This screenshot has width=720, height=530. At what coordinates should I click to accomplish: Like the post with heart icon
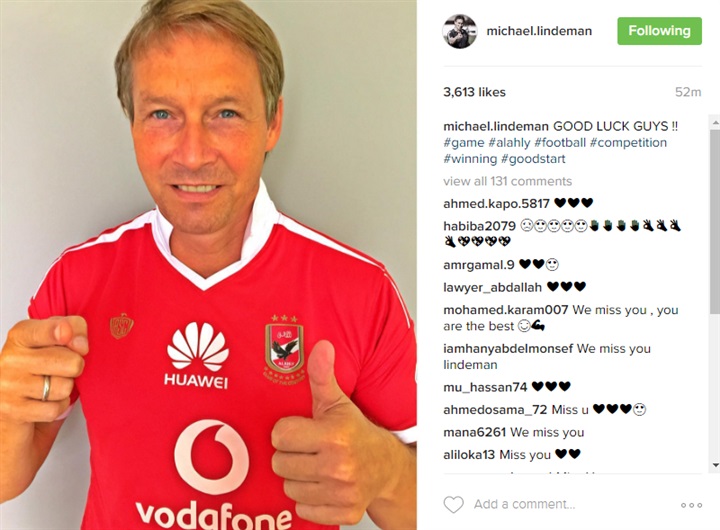click(454, 504)
